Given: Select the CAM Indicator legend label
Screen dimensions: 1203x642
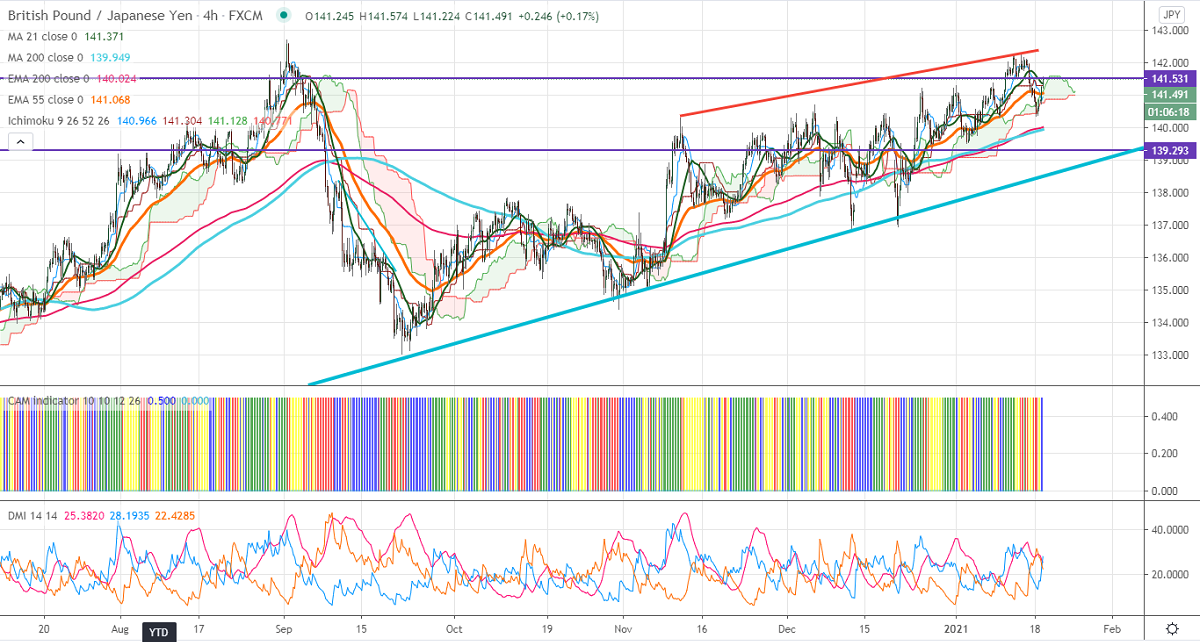Looking at the screenshot, I should click(x=43, y=401).
